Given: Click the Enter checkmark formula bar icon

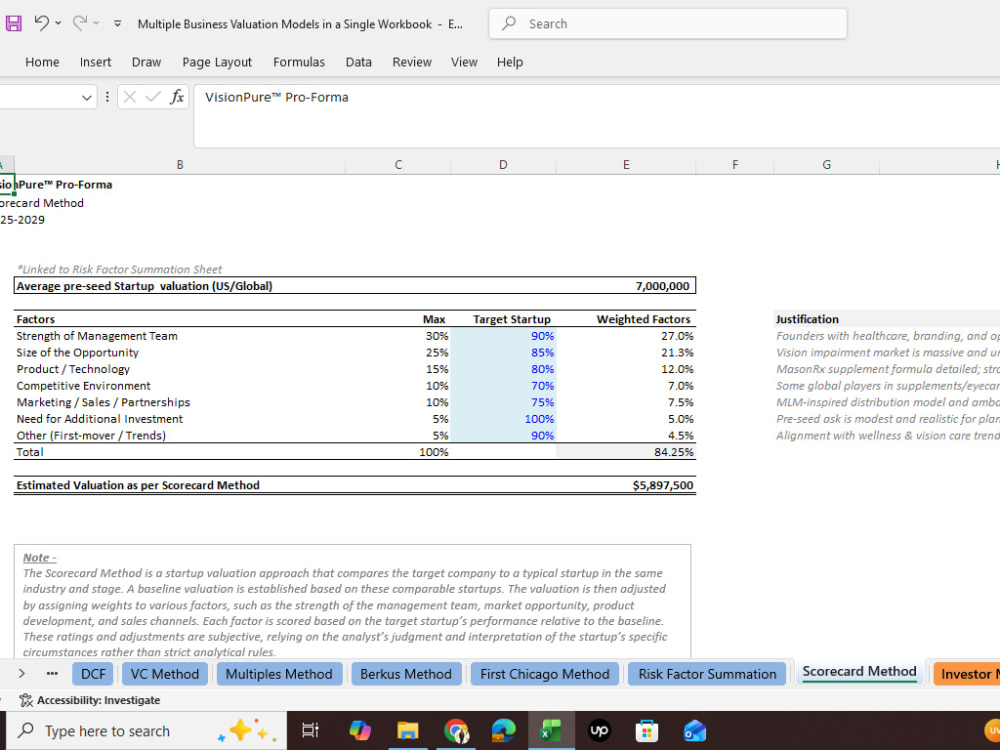Looking at the screenshot, I should click(153, 97).
